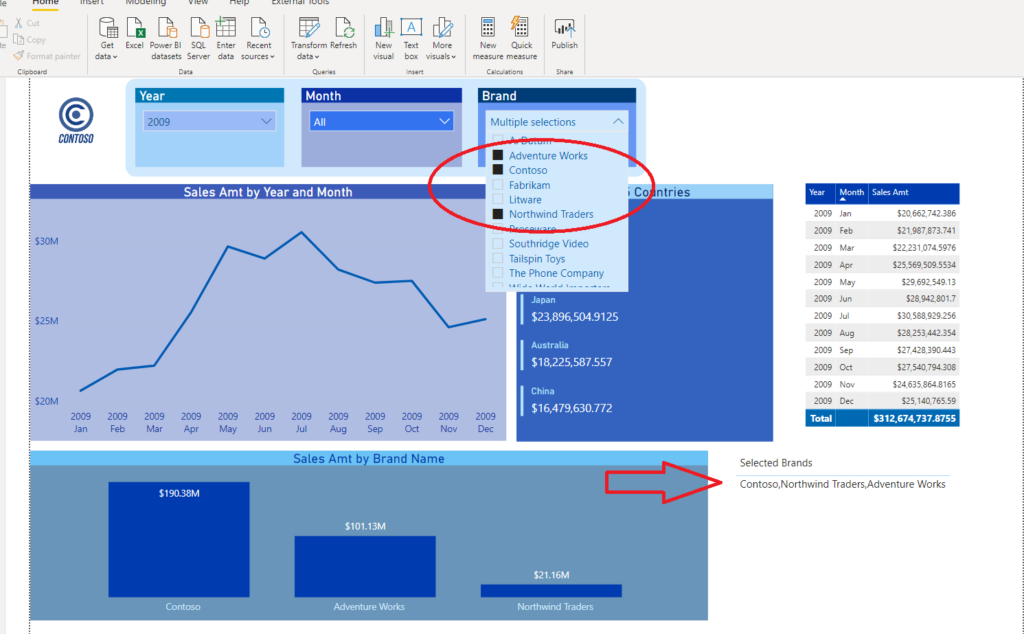The height and width of the screenshot is (634, 1024).
Task: Open the Insert ribbon tab
Action: pos(91,3)
